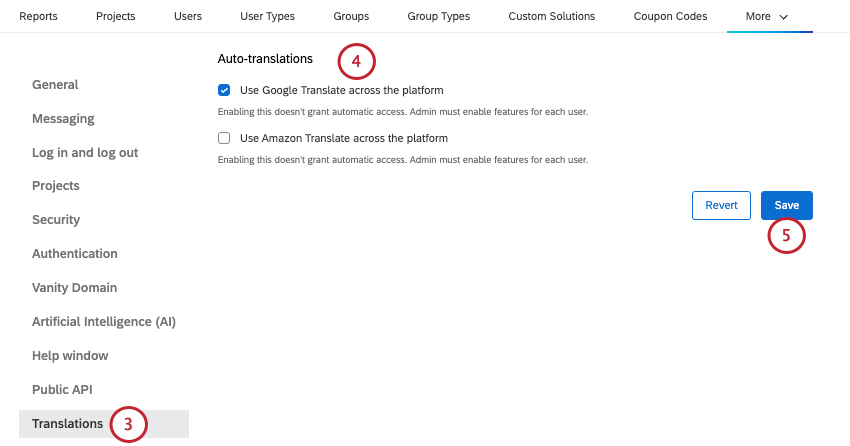The image size is (850, 446).
Task: Open the Group Types tab
Action: coord(438,17)
